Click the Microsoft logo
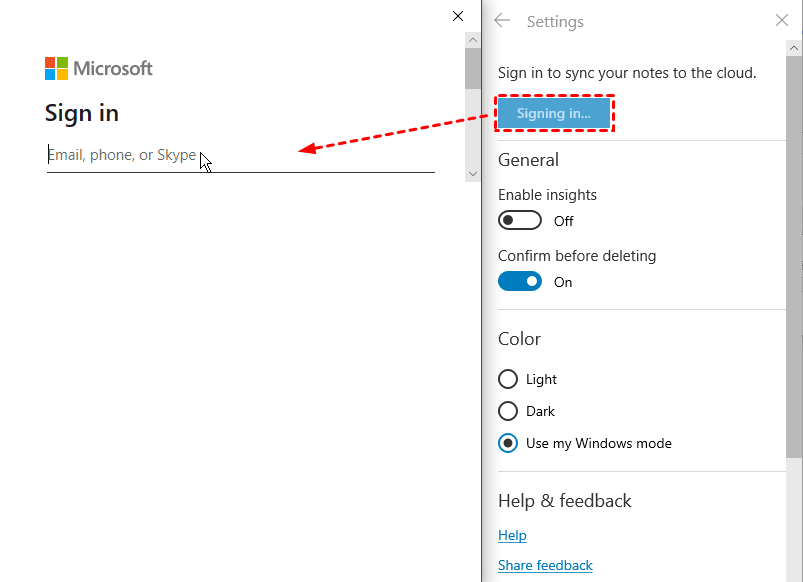The width and height of the screenshot is (803, 582). click(x=98, y=68)
